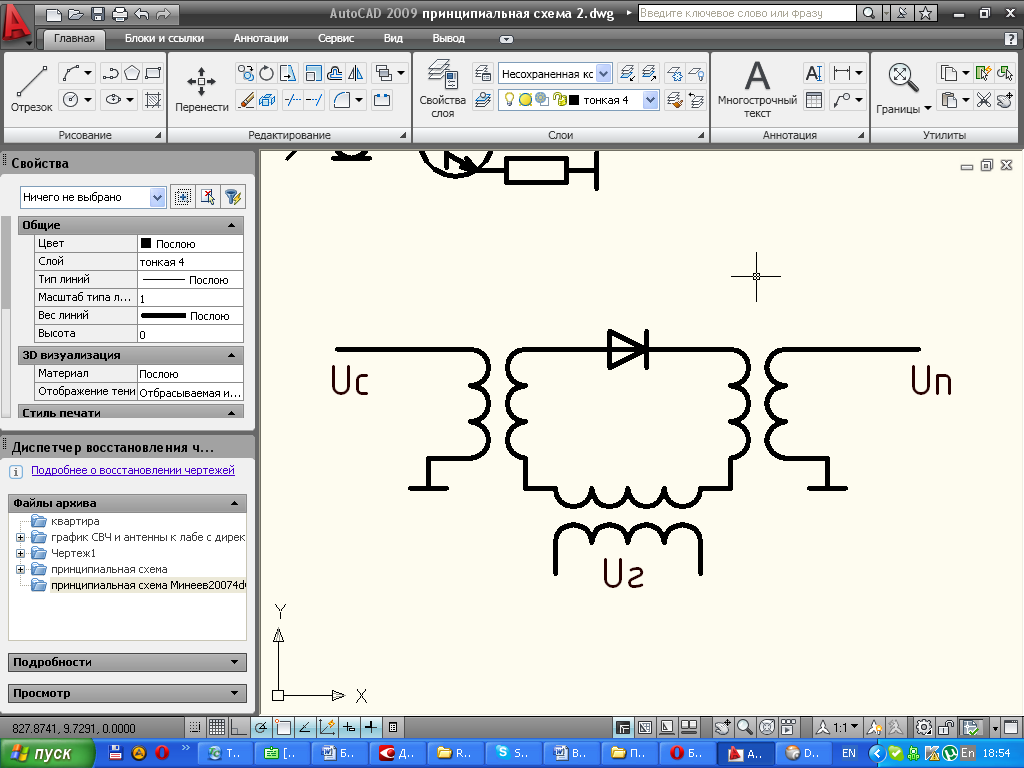Toggle lineweight display in status bar
The width and height of the screenshot is (1024, 768).
pos(371,727)
